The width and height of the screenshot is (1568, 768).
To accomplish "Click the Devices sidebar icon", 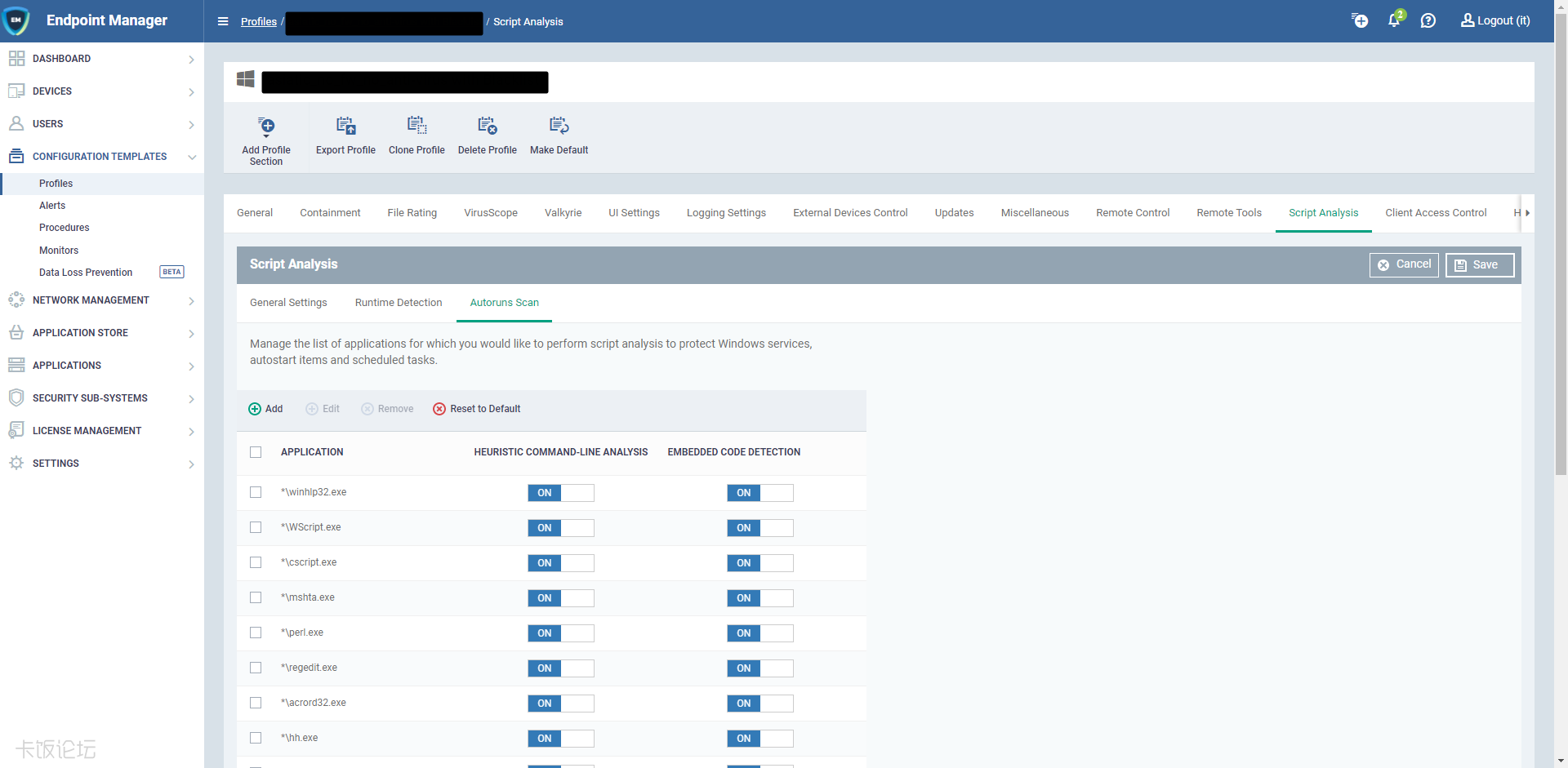I will point(16,91).
